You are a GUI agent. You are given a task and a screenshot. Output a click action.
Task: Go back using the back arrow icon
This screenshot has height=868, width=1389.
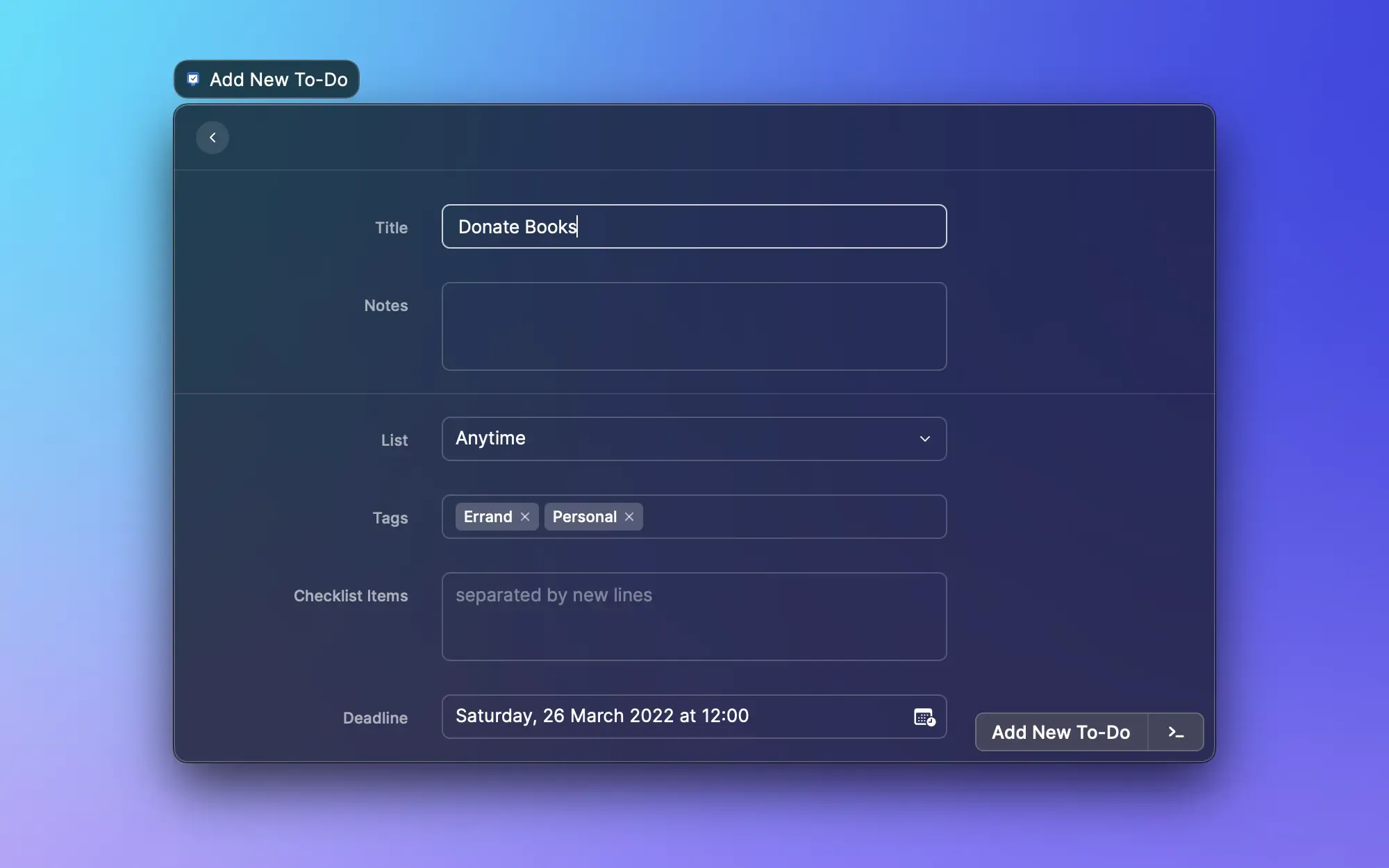[212, 137]
